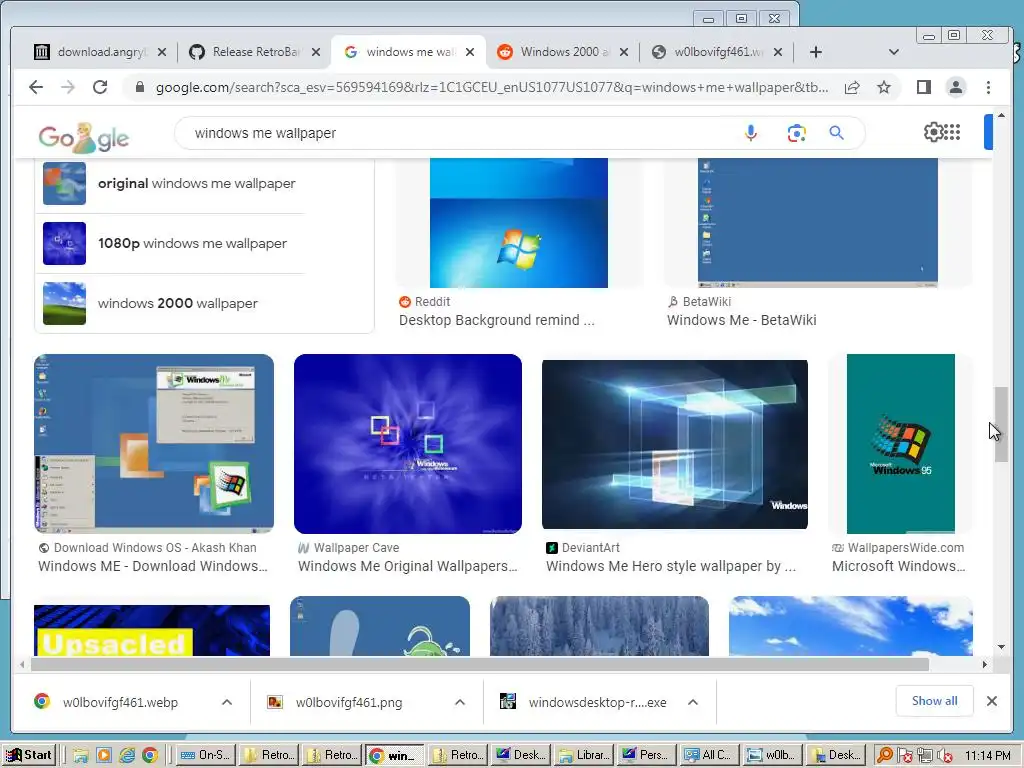
Task: Click the Google doodle logo
Action: [84, 137]
